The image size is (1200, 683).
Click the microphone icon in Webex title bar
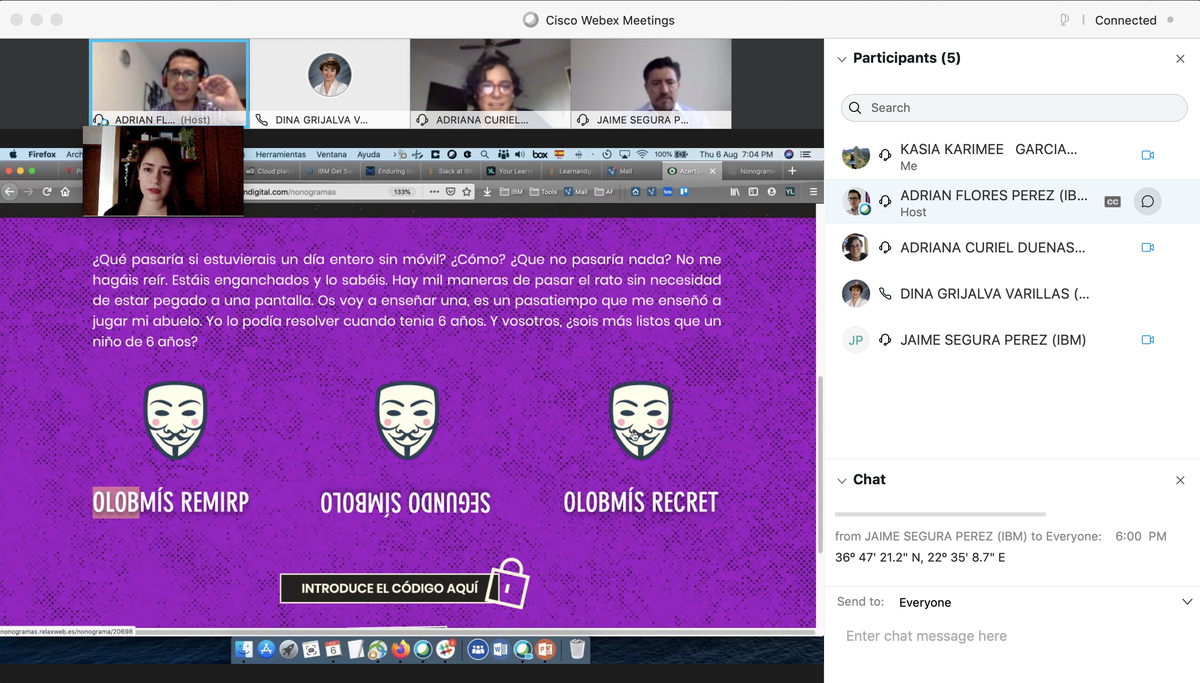tap(1064, 20)
